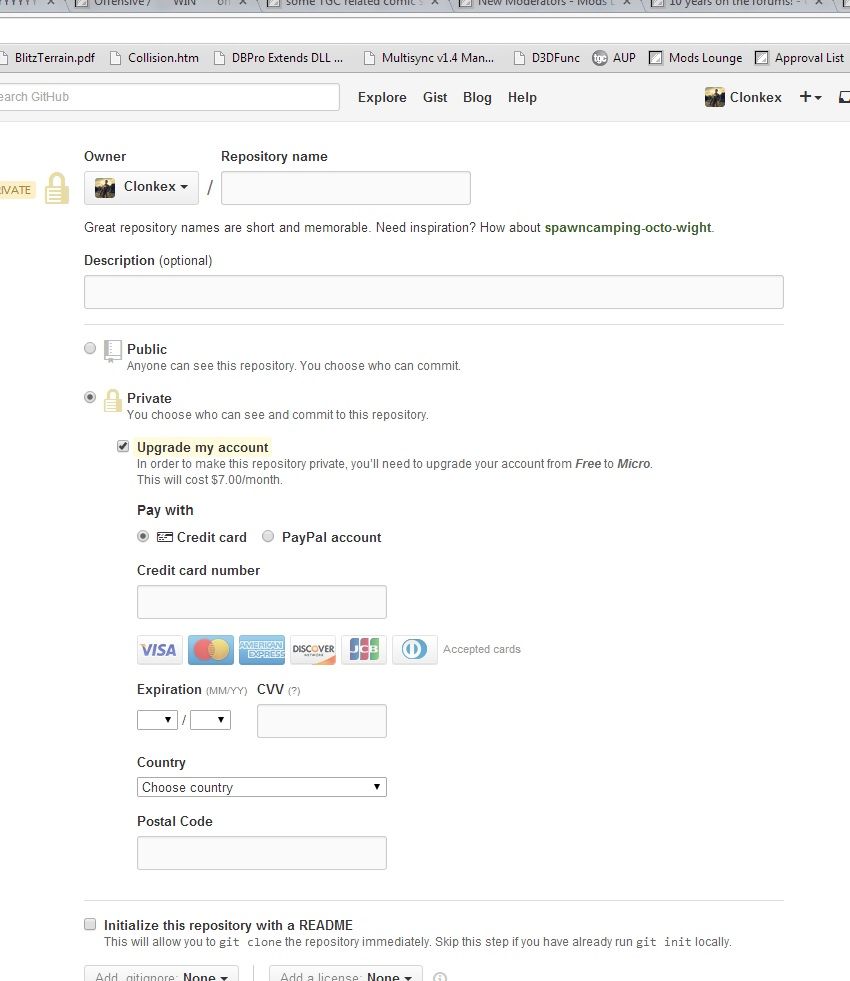
Task: Open the expiration month dropdown
Action: tap(157, 720)
